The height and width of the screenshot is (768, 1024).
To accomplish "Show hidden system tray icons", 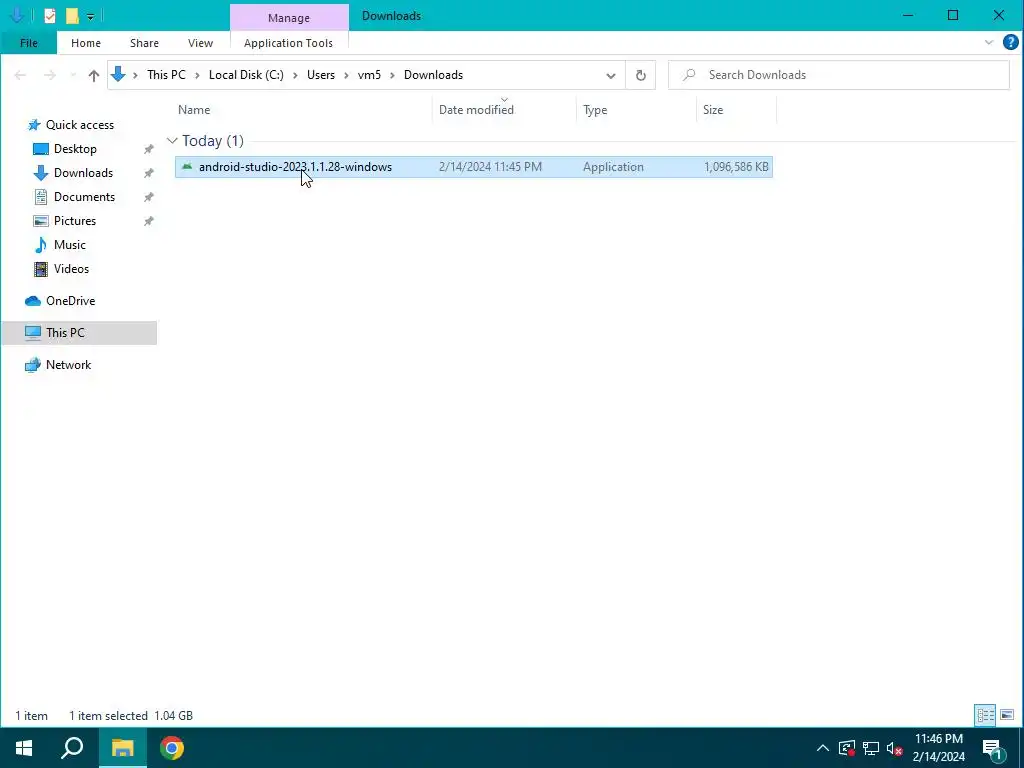I will 823,748.
